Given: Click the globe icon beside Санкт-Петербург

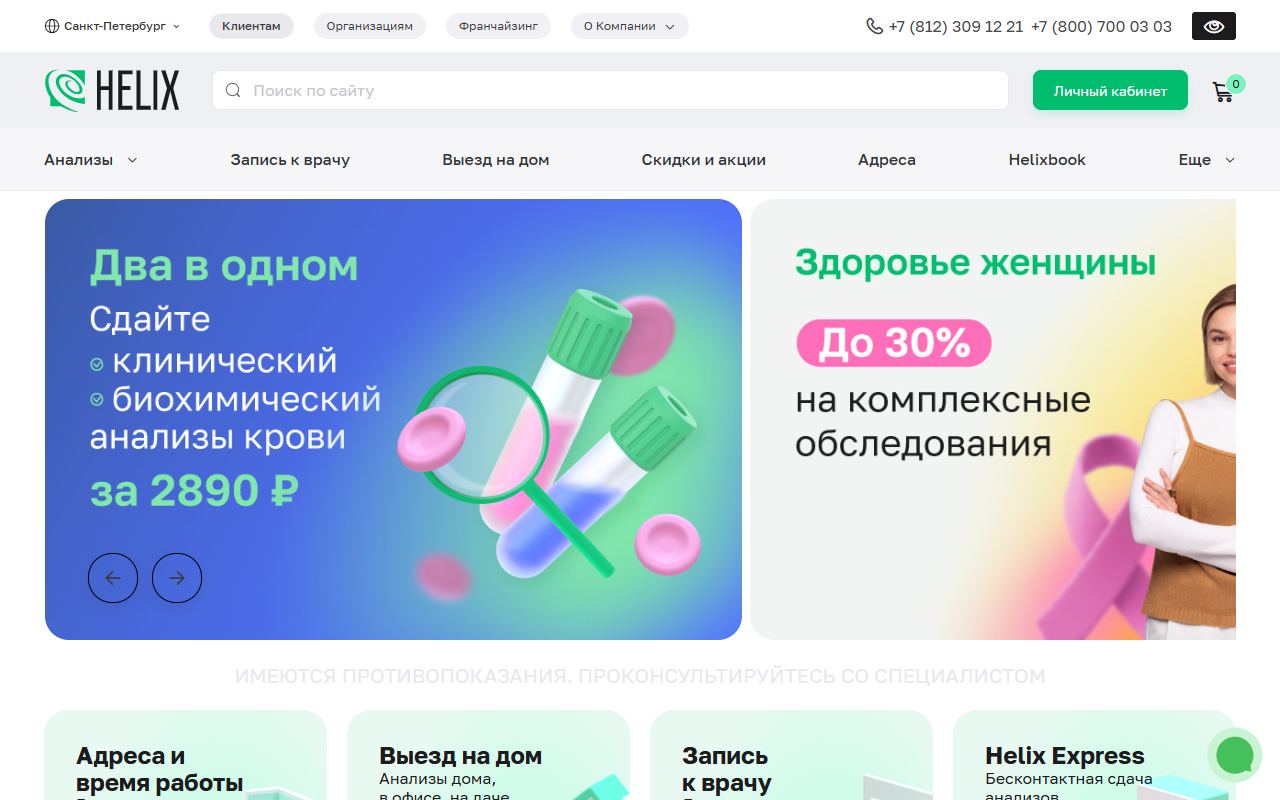Looking at the screenshot, I should [x=52, y=26].
